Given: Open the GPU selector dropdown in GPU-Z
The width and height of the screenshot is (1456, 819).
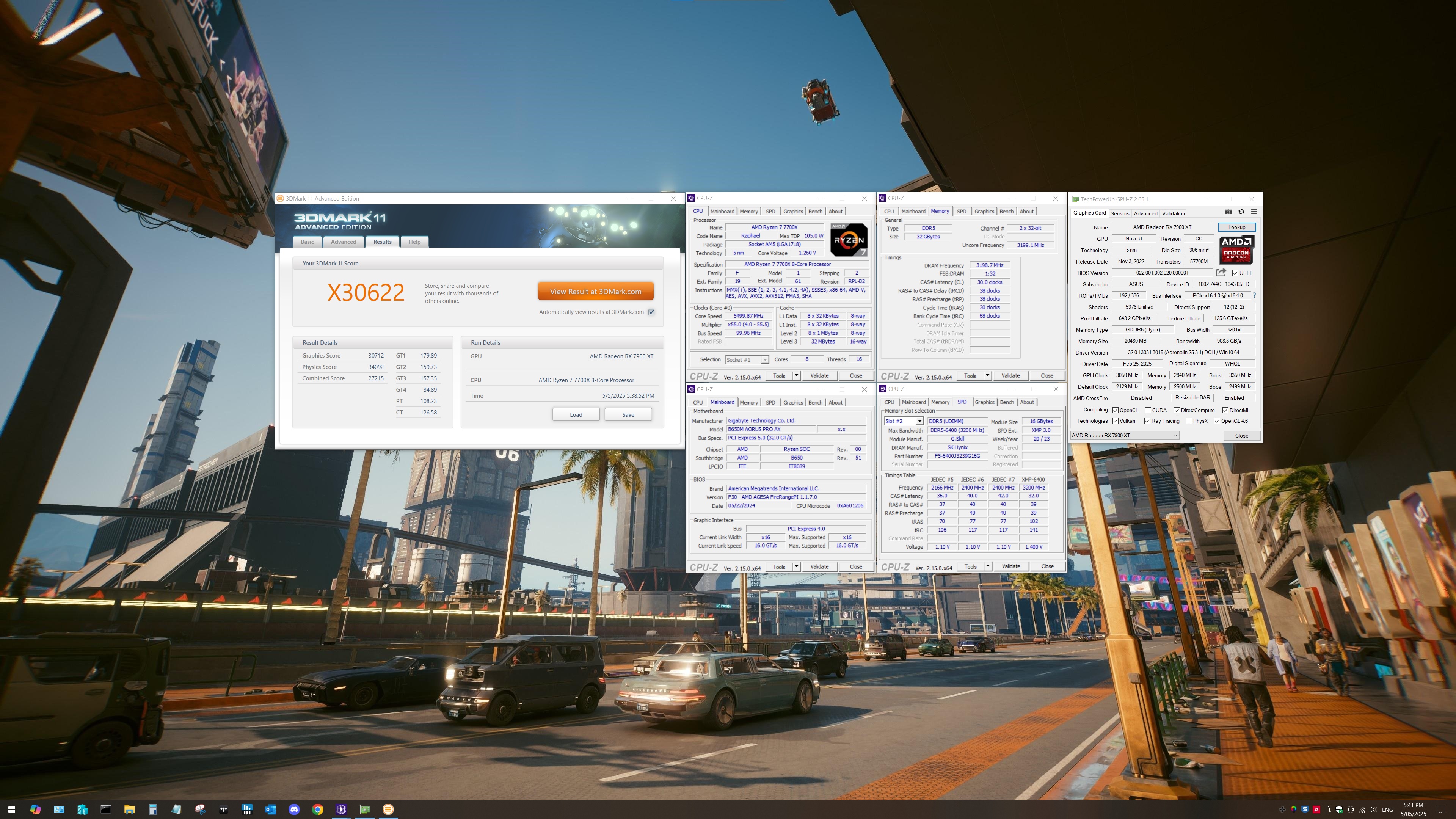Looking at the screenshot, I should click(1124, 435).
